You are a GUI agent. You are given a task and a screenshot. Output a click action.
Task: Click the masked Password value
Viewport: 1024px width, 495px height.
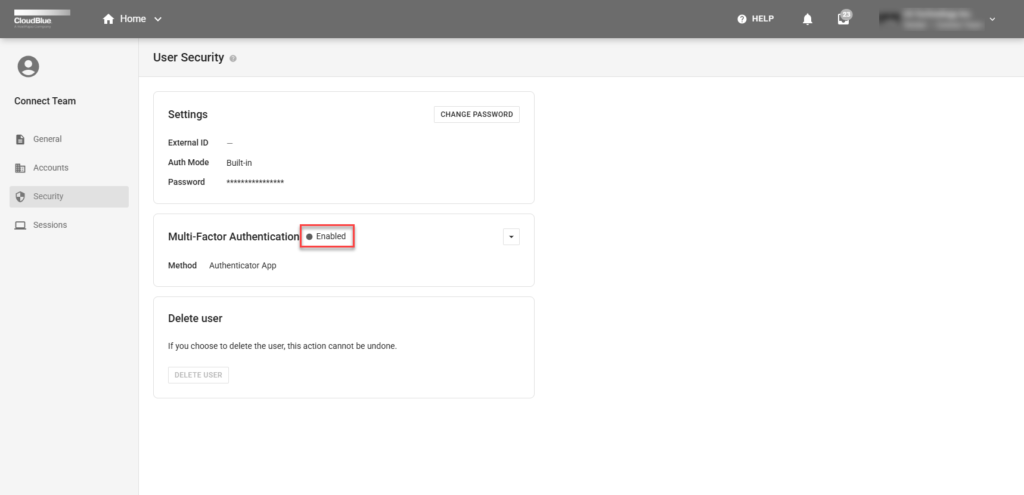click(255, 182)
